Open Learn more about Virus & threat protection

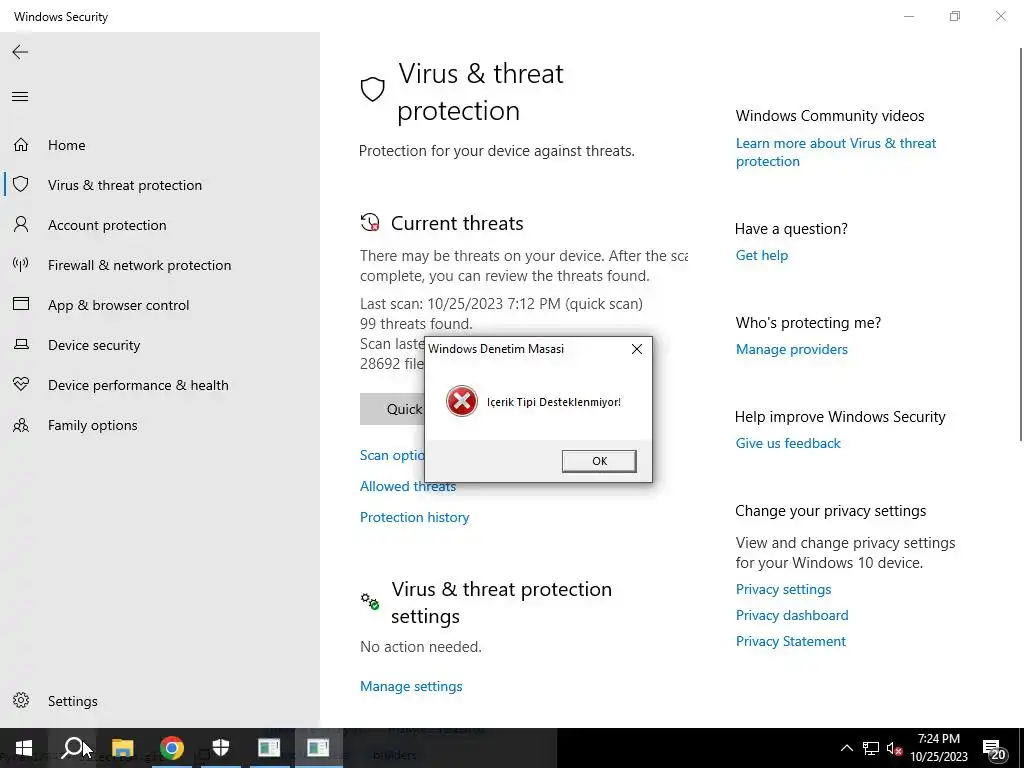click(x=835, y=152)
